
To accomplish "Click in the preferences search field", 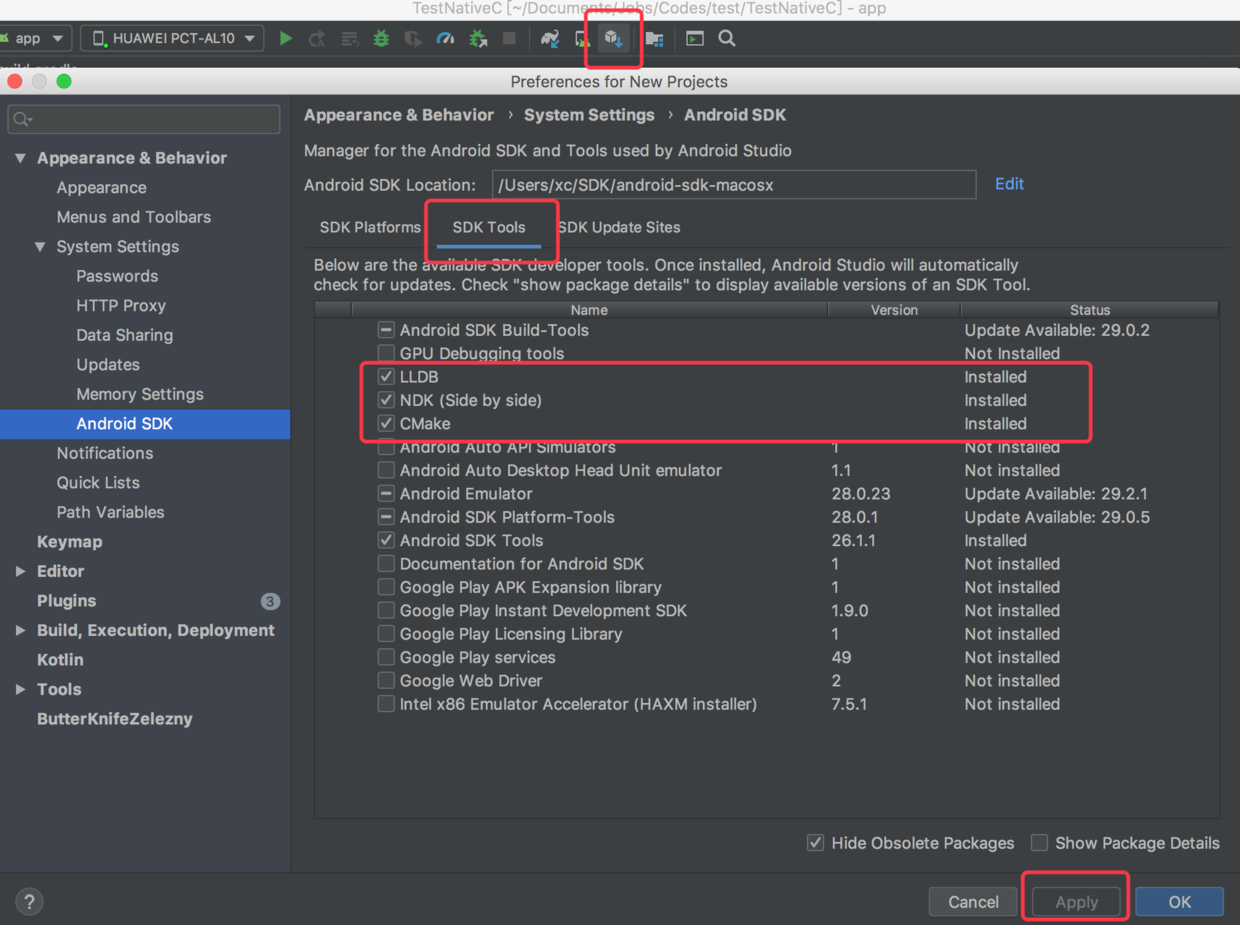I will (144, 119).
